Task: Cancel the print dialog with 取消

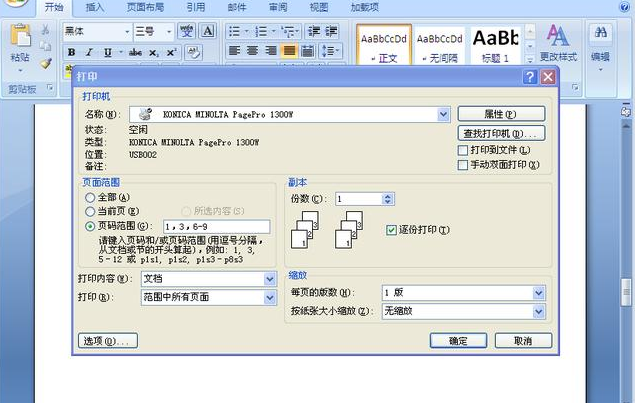Action: 523,341
